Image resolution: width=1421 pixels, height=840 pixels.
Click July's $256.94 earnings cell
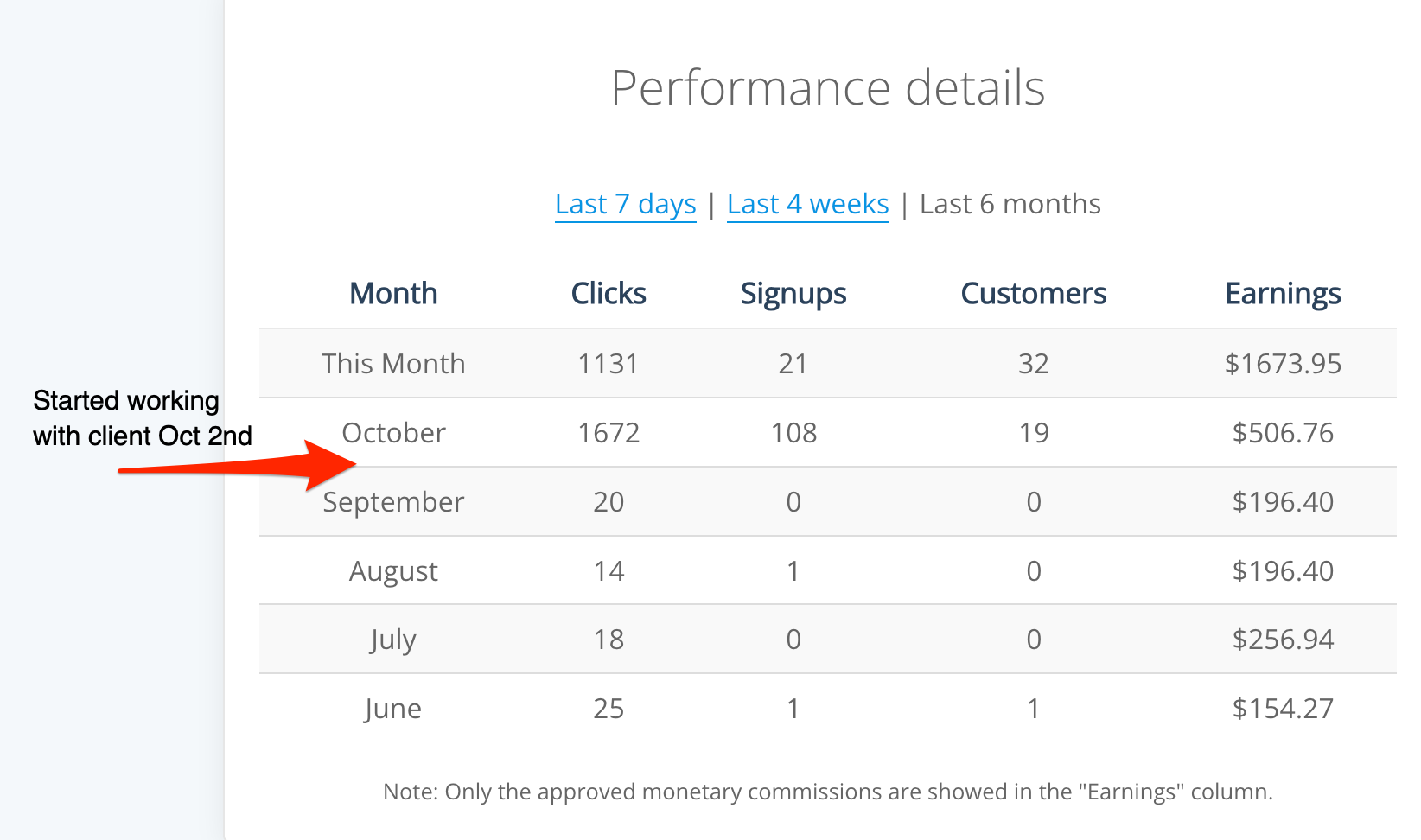[x=1283, y=640]
